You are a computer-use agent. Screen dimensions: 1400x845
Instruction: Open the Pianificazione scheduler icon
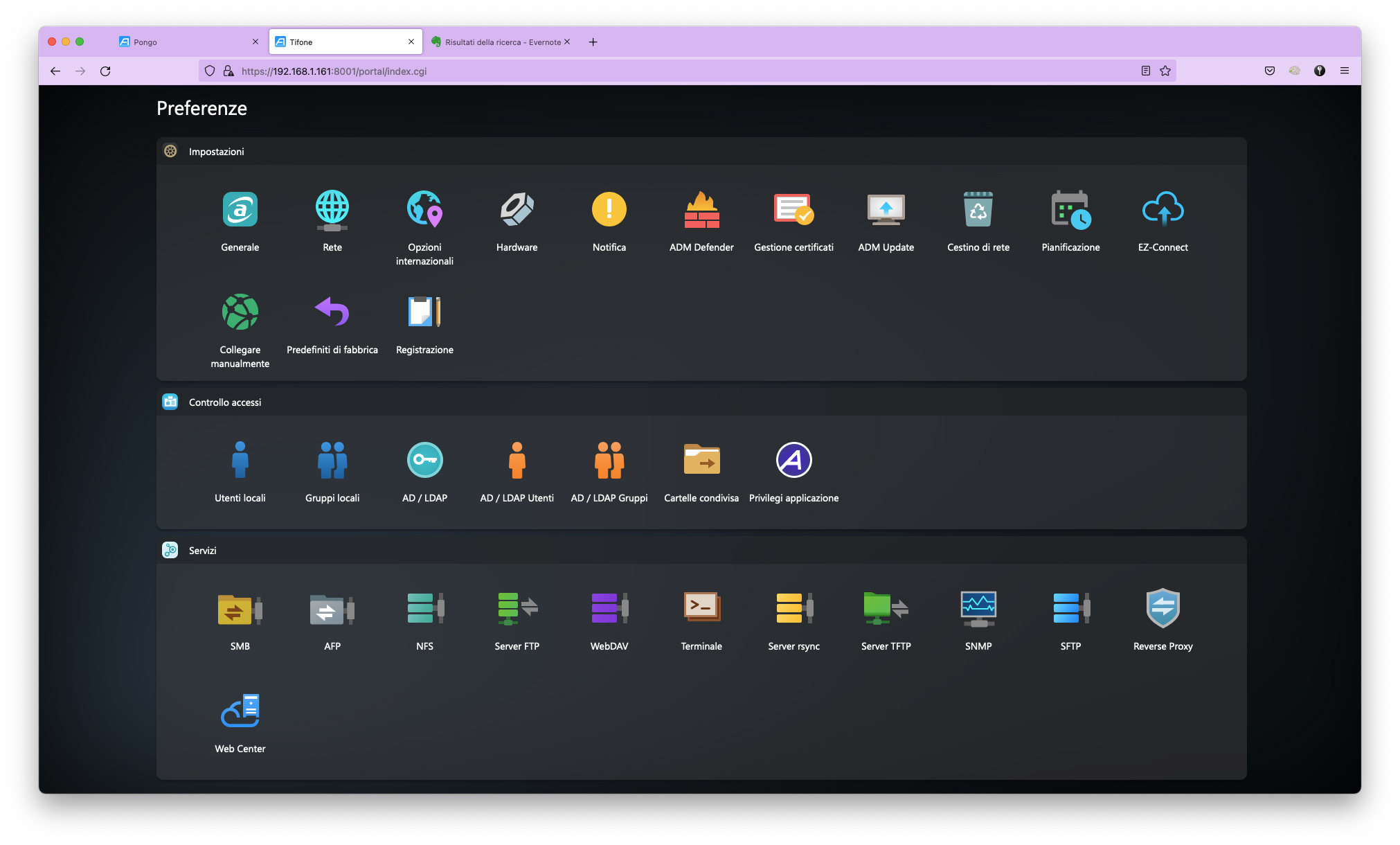1070,210
